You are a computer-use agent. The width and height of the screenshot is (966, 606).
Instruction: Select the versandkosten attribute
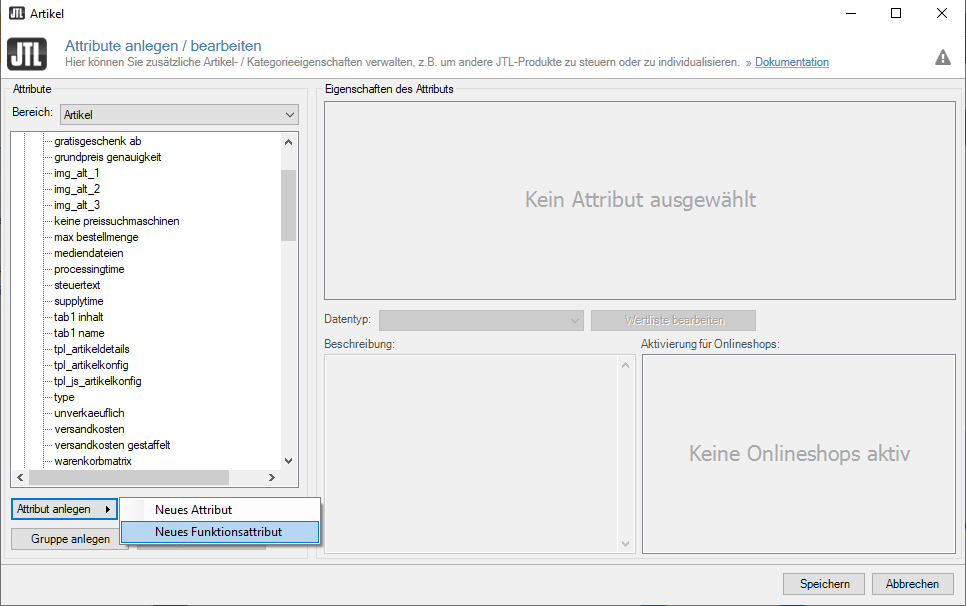click(89, 429)
